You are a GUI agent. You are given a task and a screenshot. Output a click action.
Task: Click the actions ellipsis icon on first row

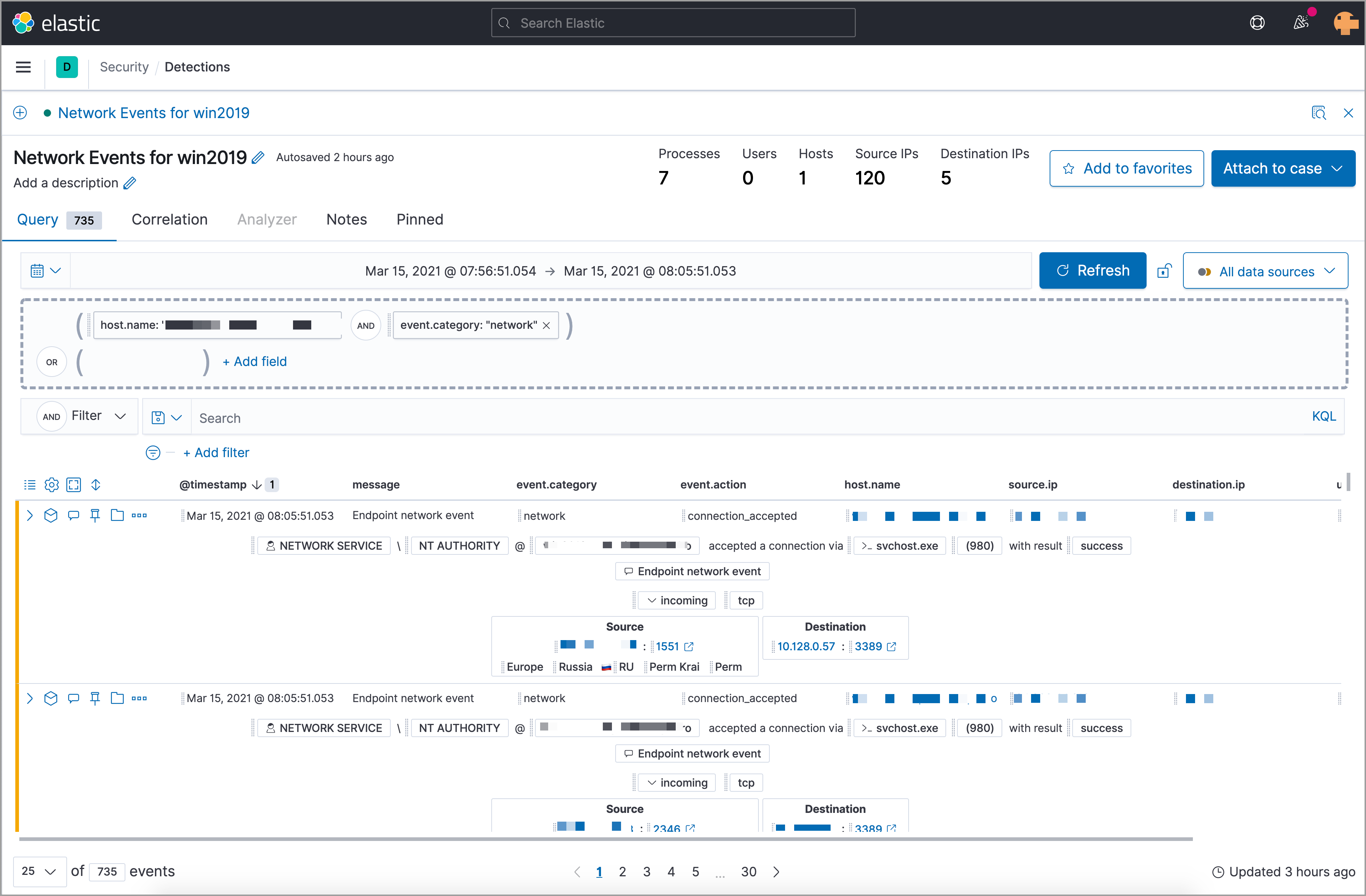coord(140,515)
